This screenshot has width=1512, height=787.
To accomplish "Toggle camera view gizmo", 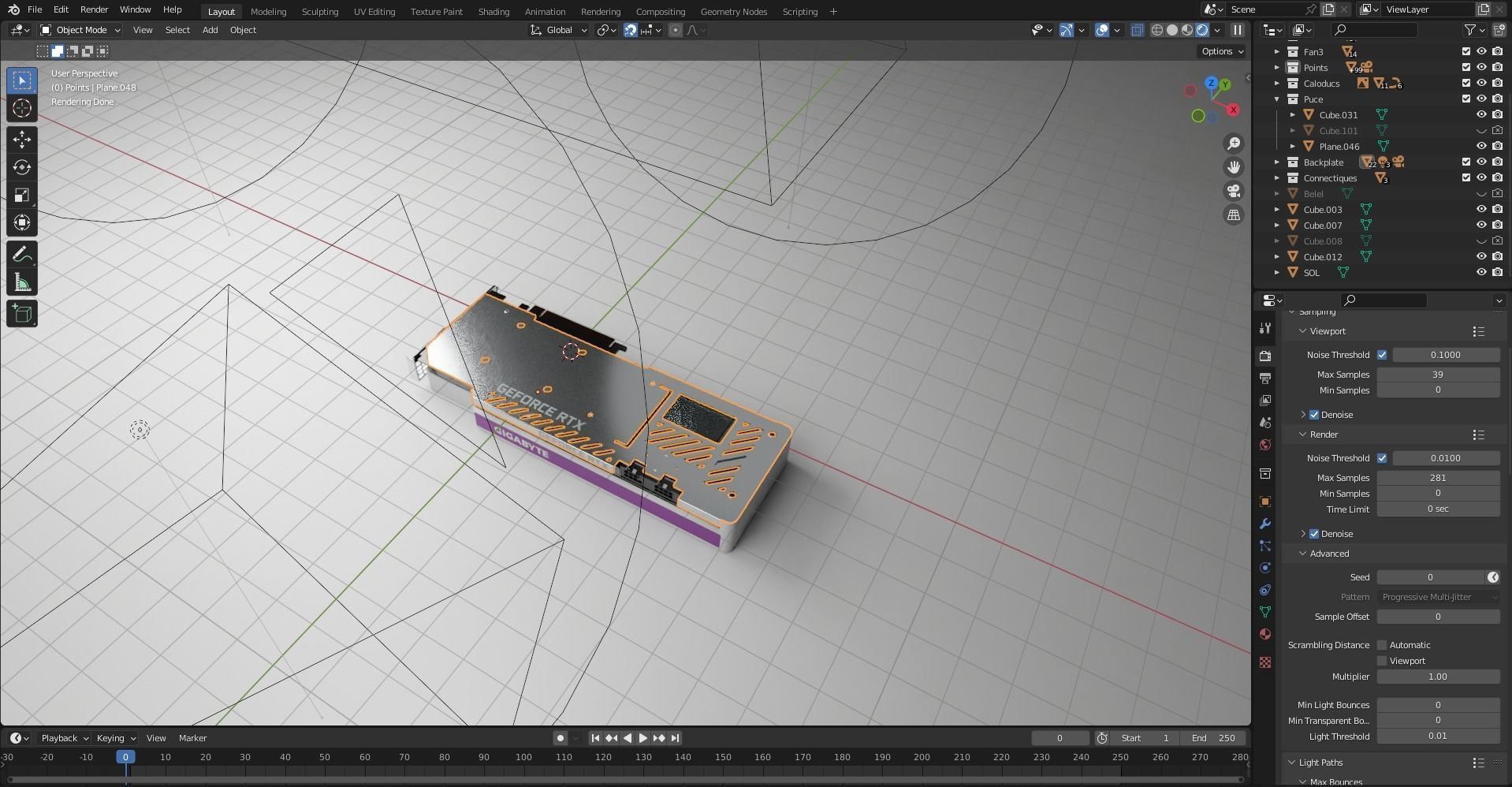I will tap(1234, 191).
